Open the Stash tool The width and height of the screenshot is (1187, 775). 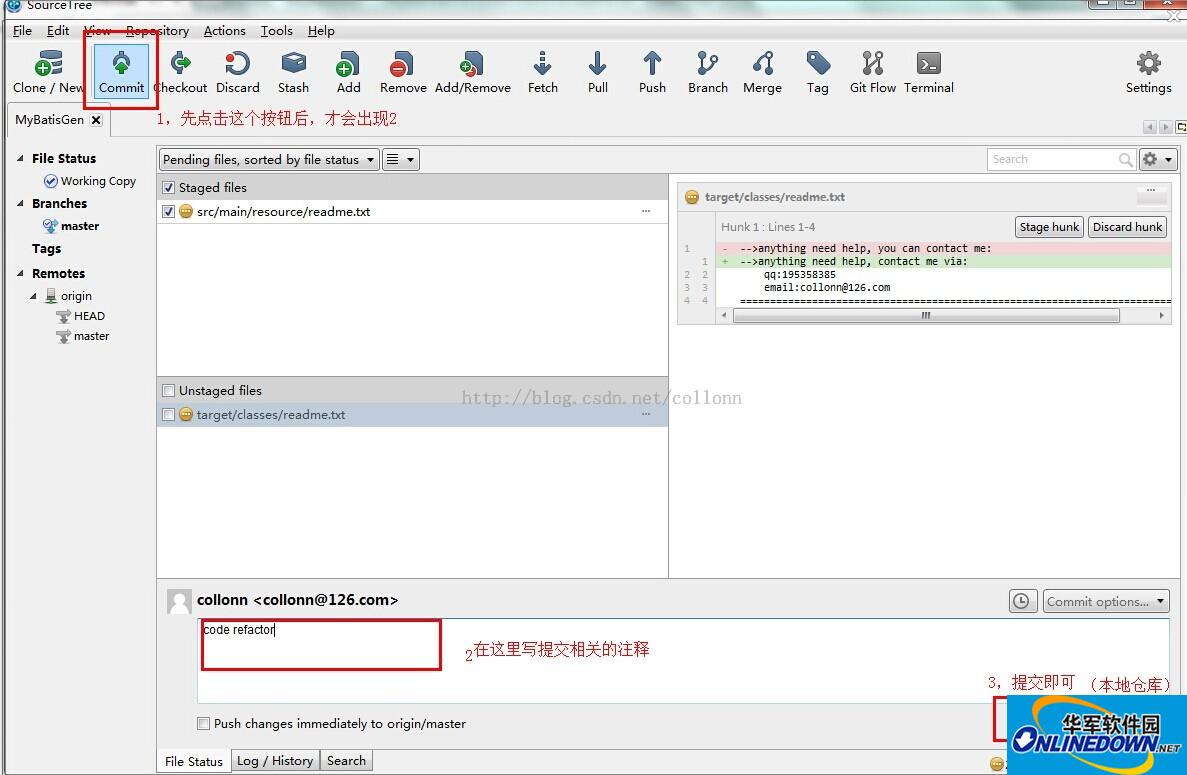pos(293,72)
